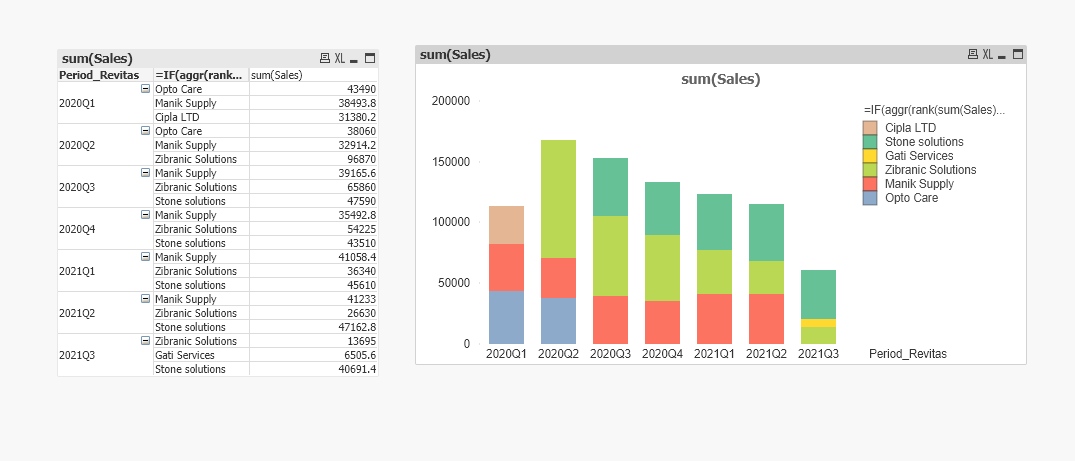Click the Period_Revitas column header
The height and width of the screenshot is (461, 1075).
[x=106, y=75]
